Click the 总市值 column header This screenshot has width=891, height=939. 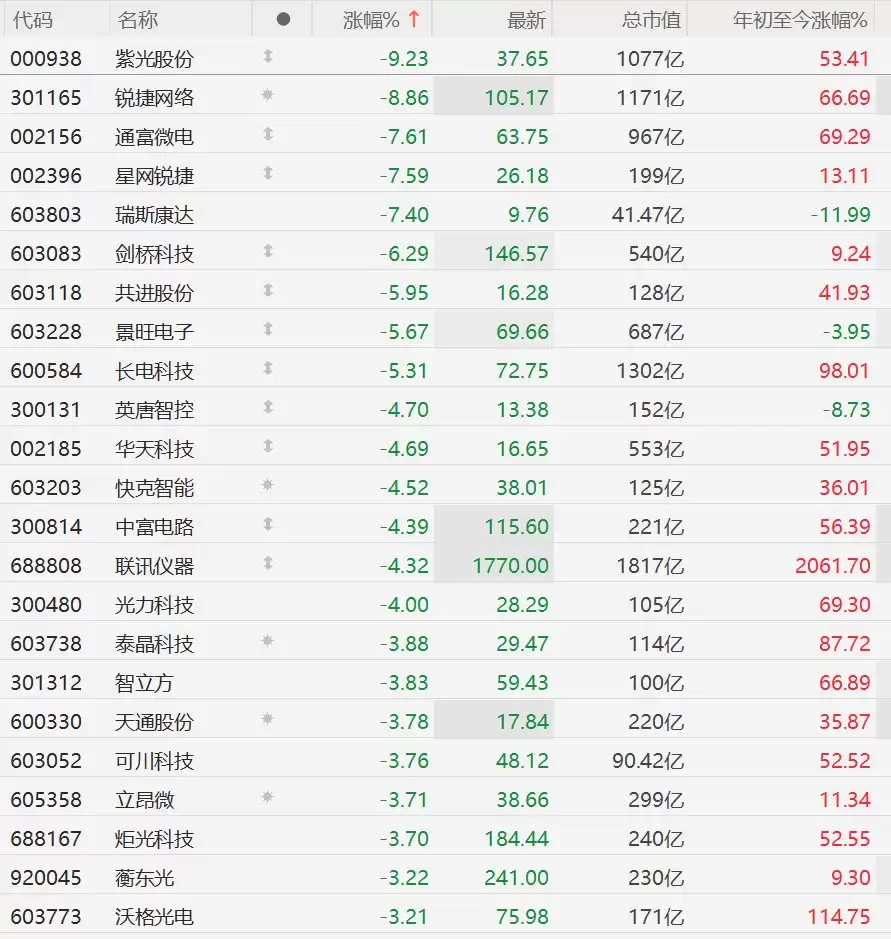pyautogui.click(x=651, y=20)
